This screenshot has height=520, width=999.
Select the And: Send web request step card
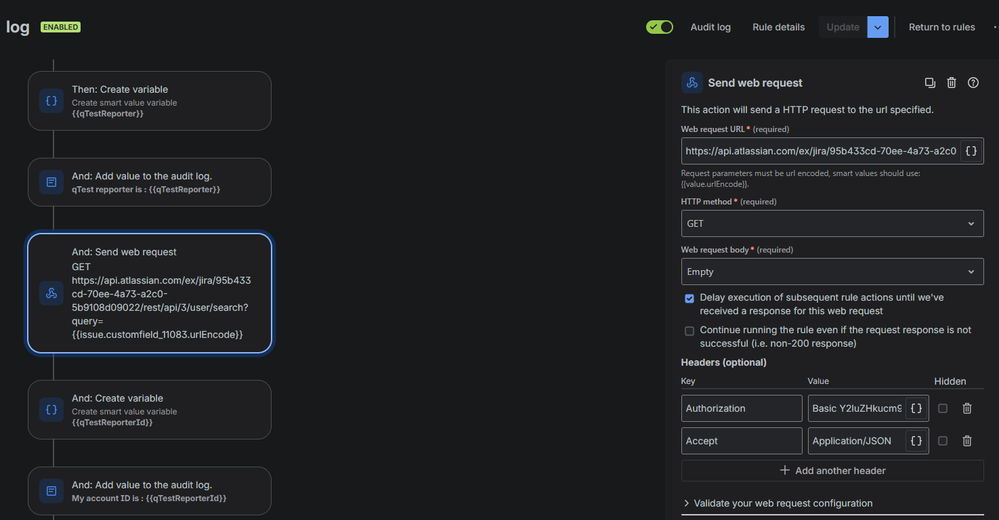150,293
